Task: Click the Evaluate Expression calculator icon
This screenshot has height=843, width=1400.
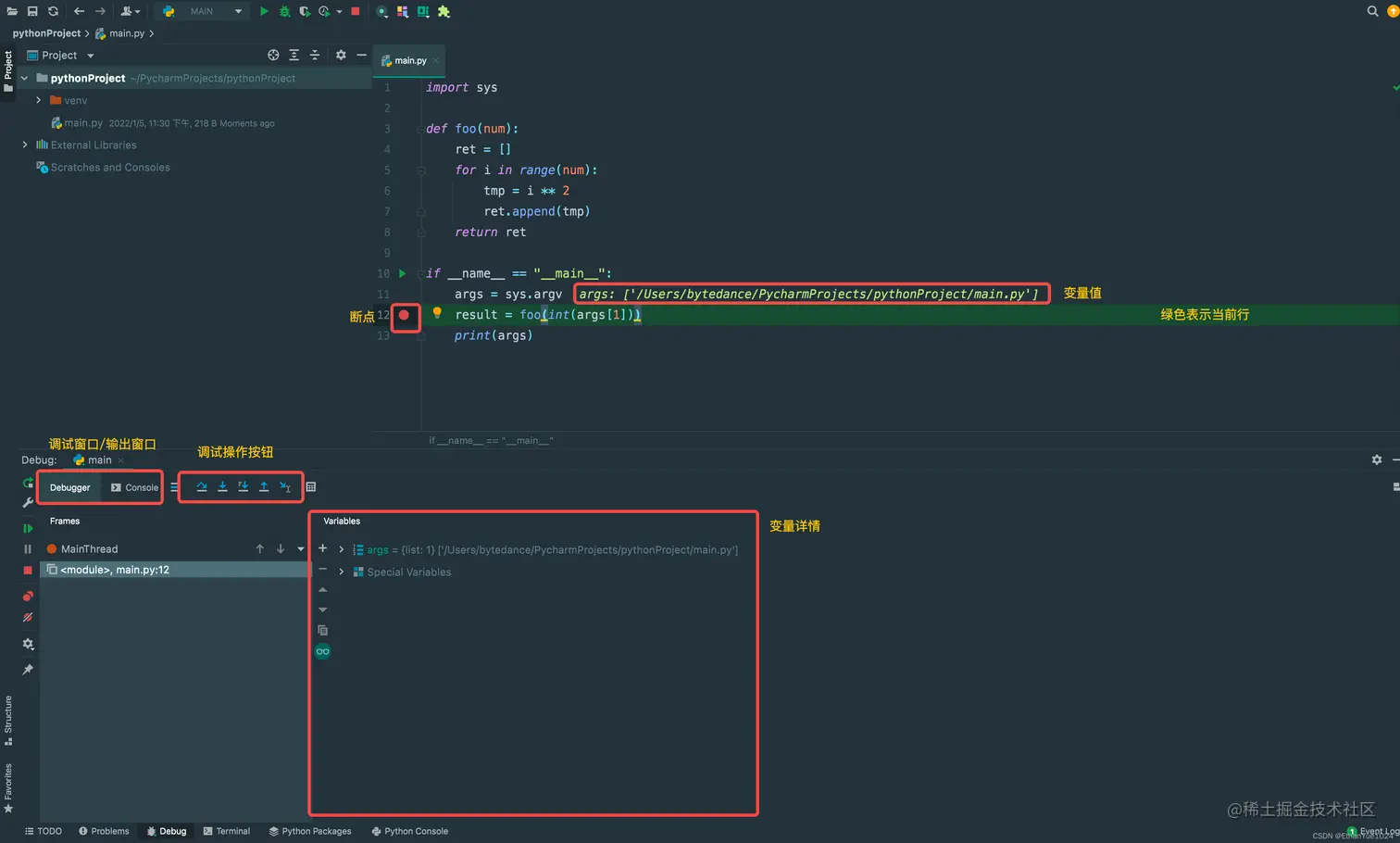Action: [x=311, y=487]
